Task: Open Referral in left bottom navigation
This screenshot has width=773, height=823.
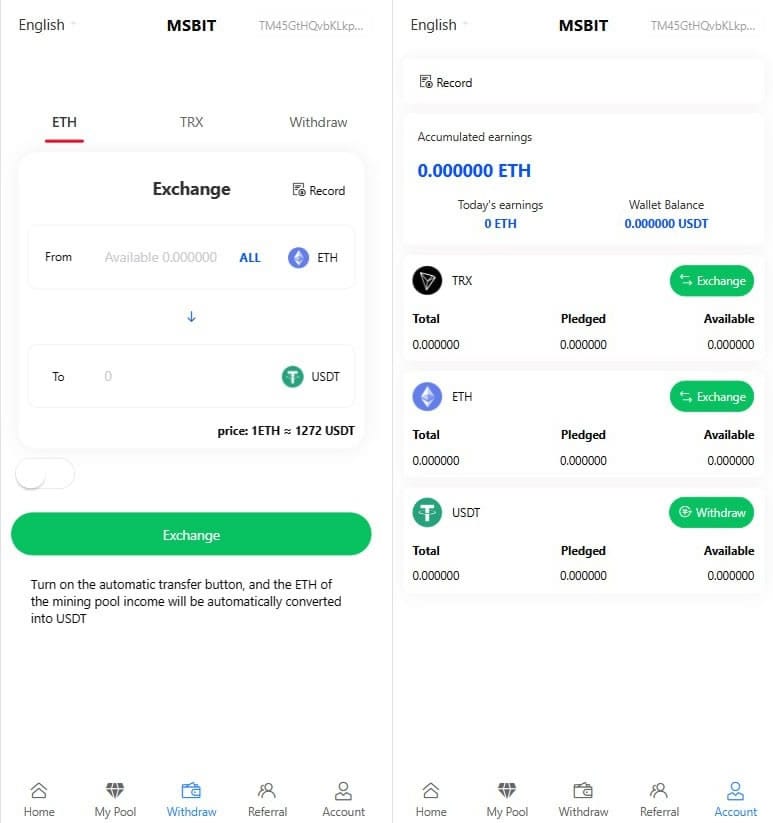Action: [267, 800]
